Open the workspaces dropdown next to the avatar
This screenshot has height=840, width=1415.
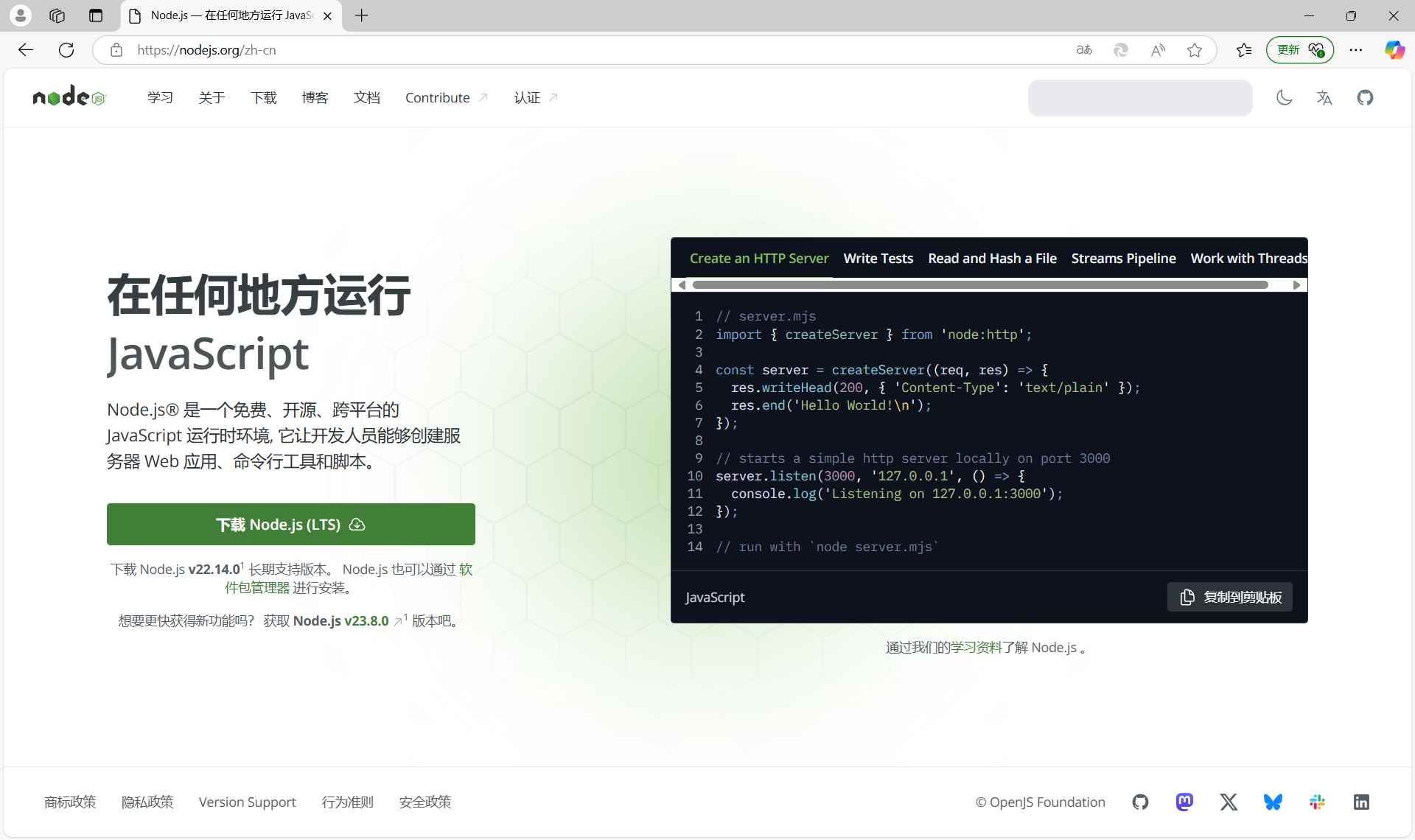pos(57,15)
